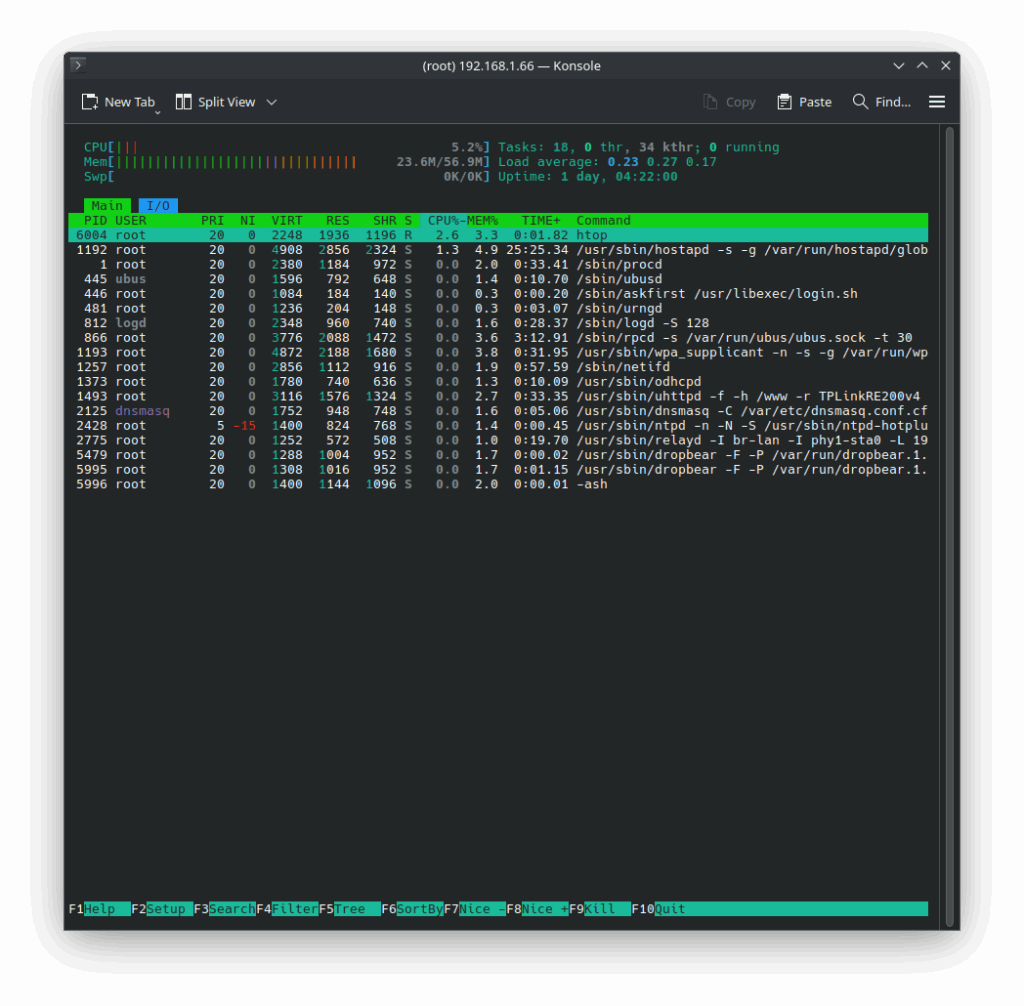The height and width of the screenshot is (1006, 1024).
Task: Select the Main tab in htop
Action: pos(107,206)
